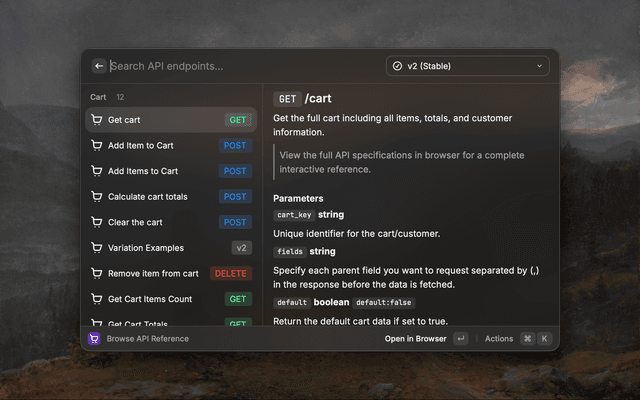This screenshot has height=400, width=640.
Task: Select the Add Items to Cart endpoint
Action: point(171,171)
